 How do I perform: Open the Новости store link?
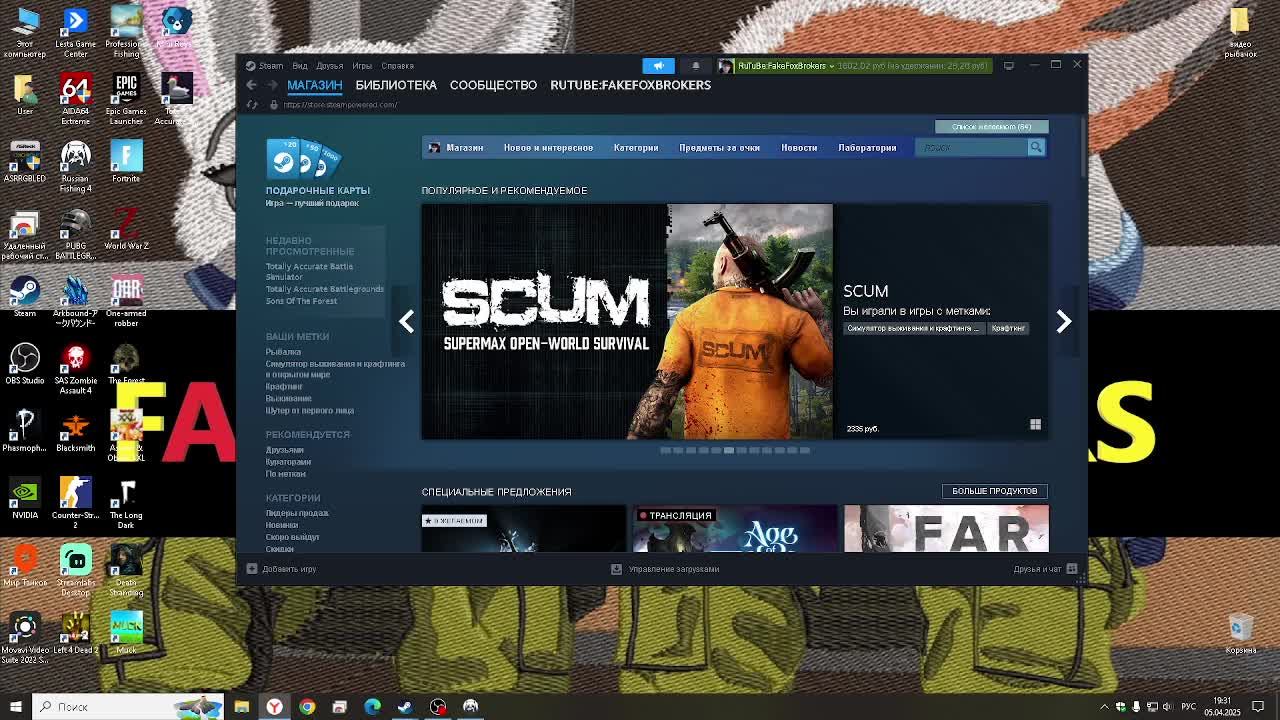[x=799, y=148]
